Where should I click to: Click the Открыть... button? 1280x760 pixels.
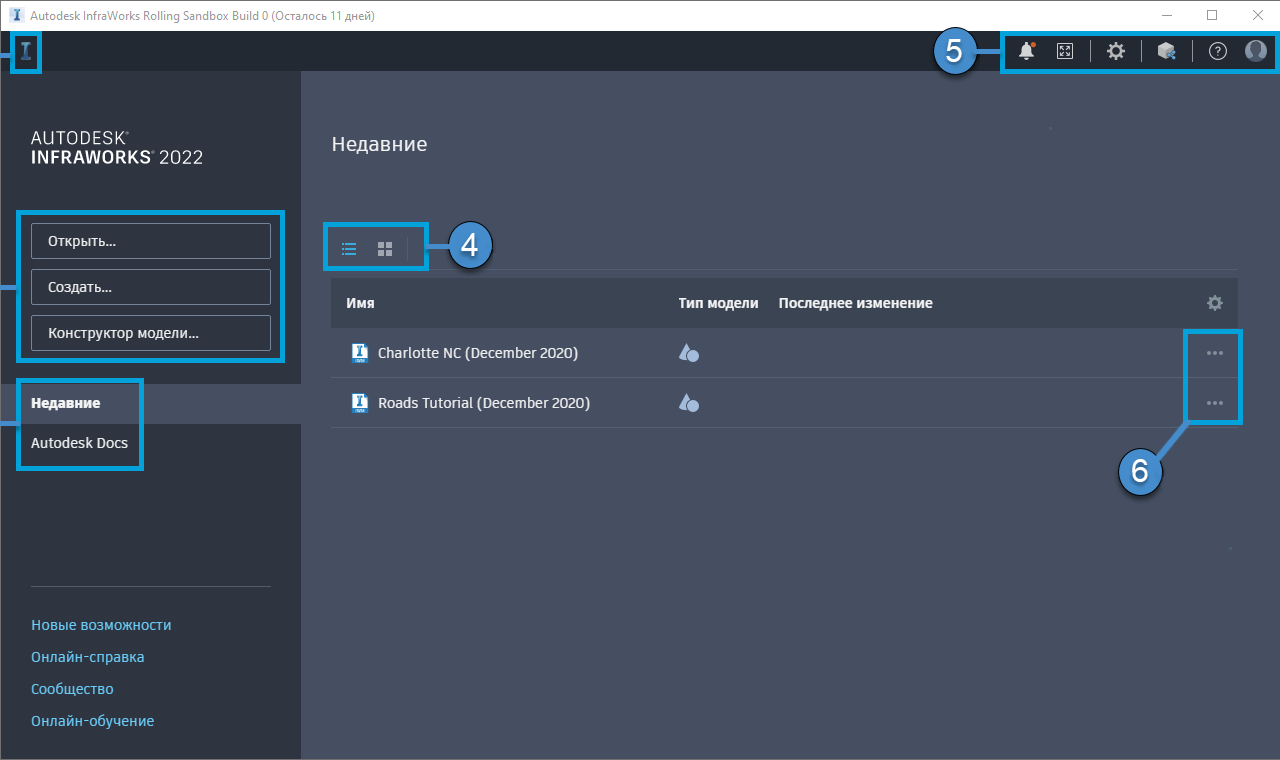click(x=151, y=241)
